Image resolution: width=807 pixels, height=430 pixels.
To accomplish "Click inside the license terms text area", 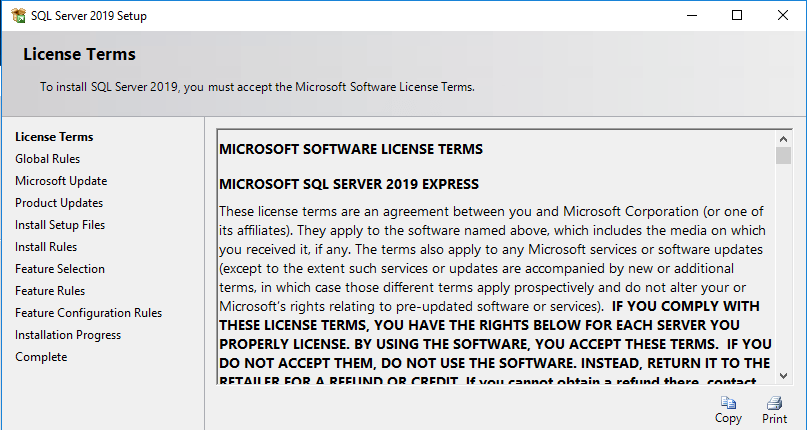I will (497, 257).
